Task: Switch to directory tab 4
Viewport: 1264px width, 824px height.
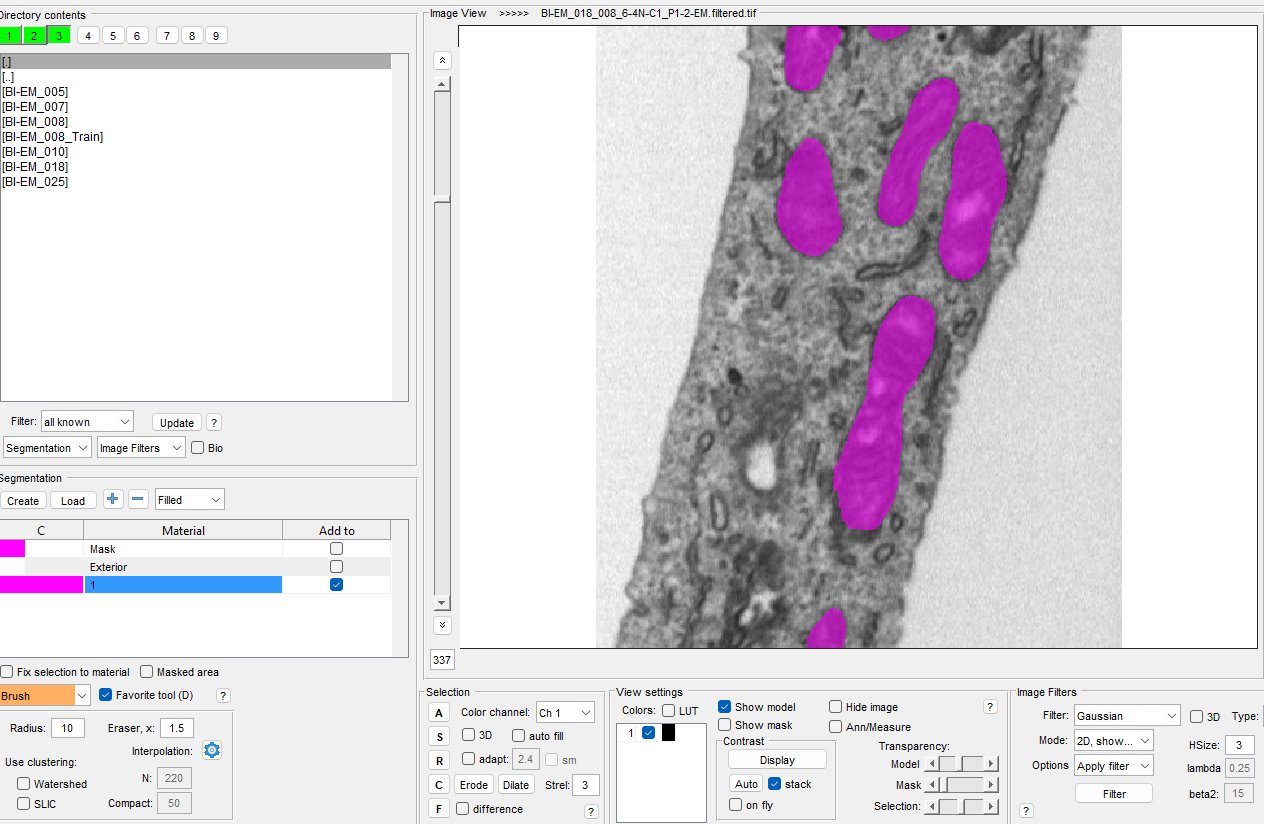Action: click(88, 35)
